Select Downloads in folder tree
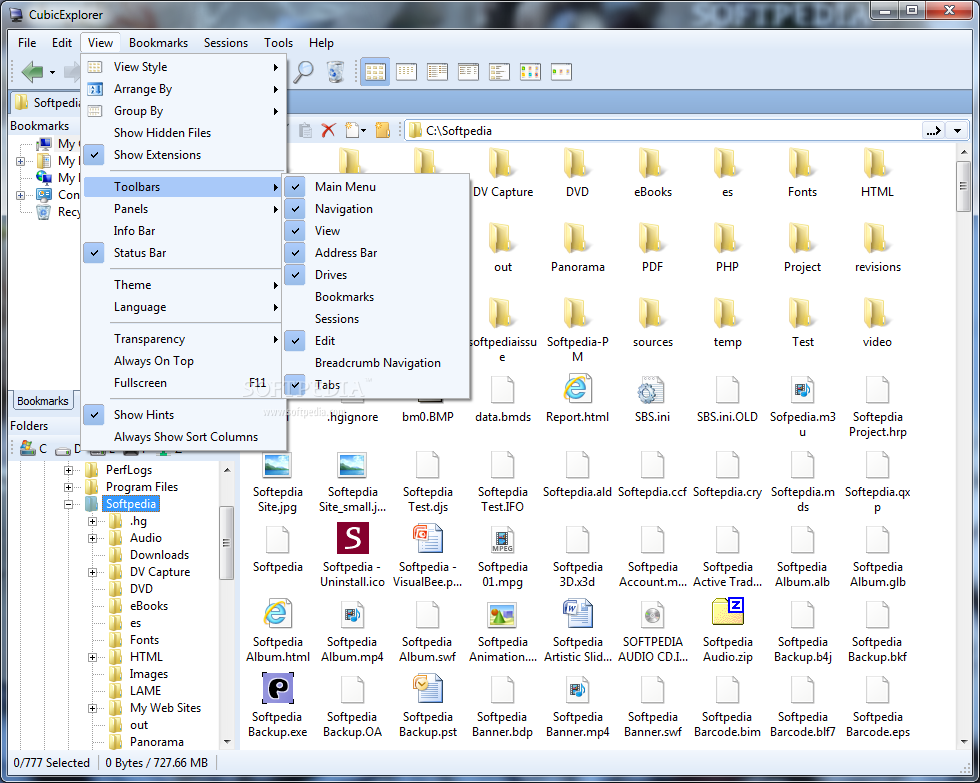The width and height of the screenshot is (980, 783). pos(159,555)
